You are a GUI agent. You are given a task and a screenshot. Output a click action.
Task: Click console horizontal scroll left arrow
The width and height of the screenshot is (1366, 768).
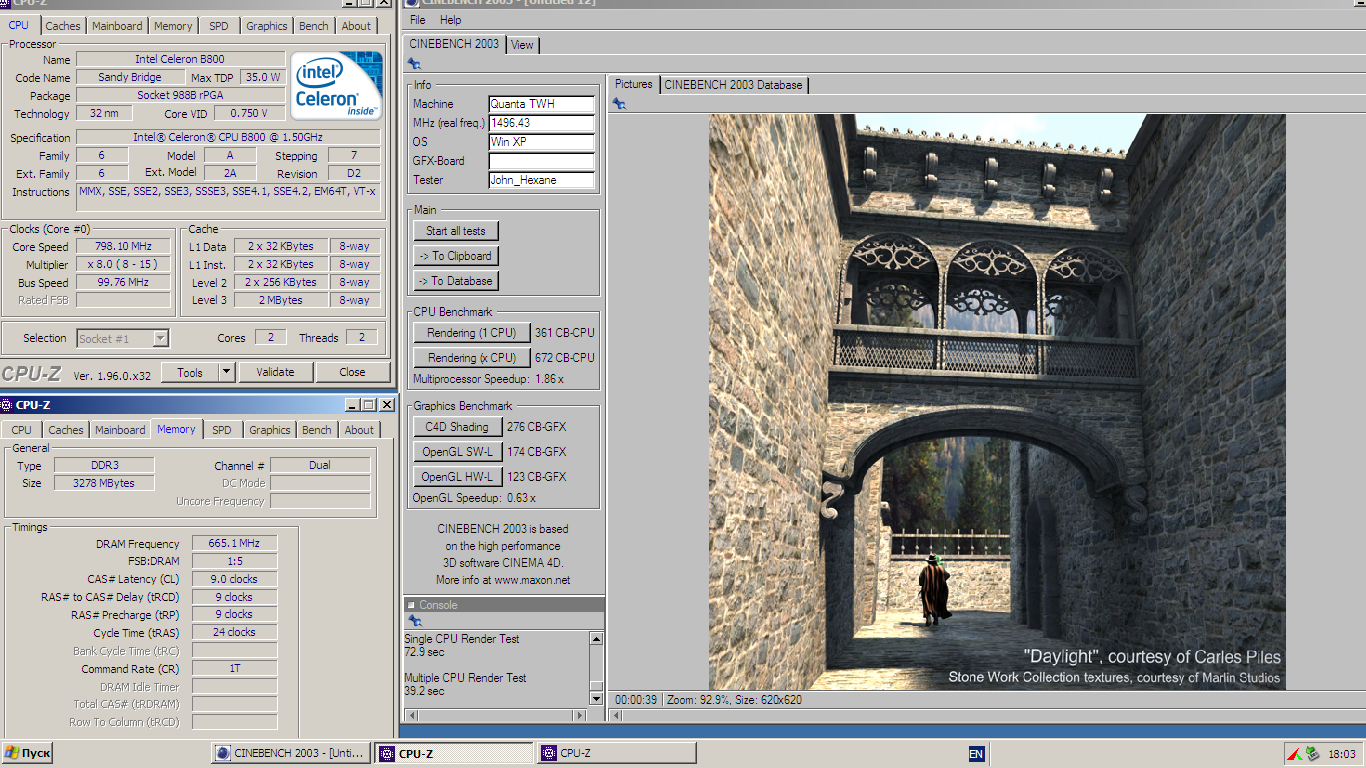pyautogui.click(x=409, y=715)
